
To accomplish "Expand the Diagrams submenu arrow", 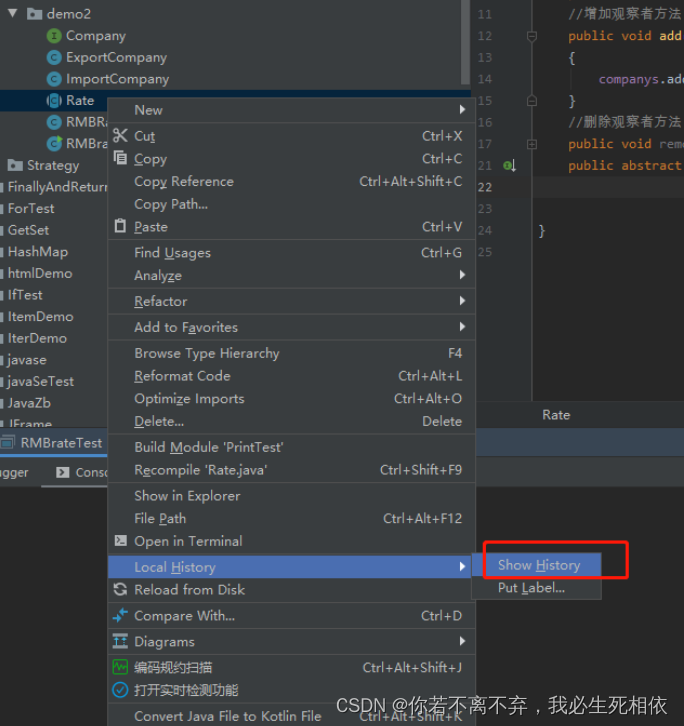I will click(462, 641).
